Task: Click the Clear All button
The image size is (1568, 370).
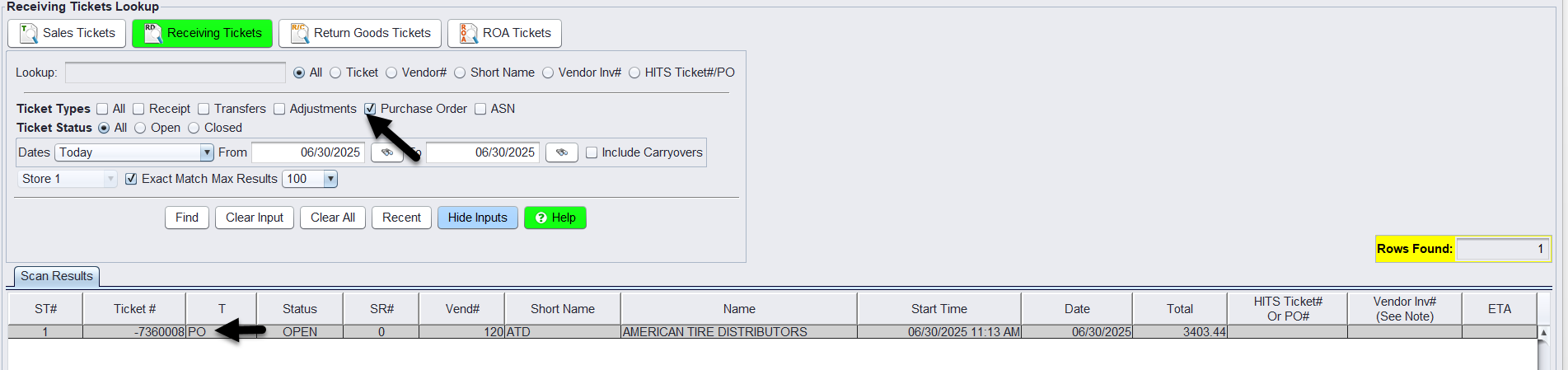Action: (x=333, y=218)
